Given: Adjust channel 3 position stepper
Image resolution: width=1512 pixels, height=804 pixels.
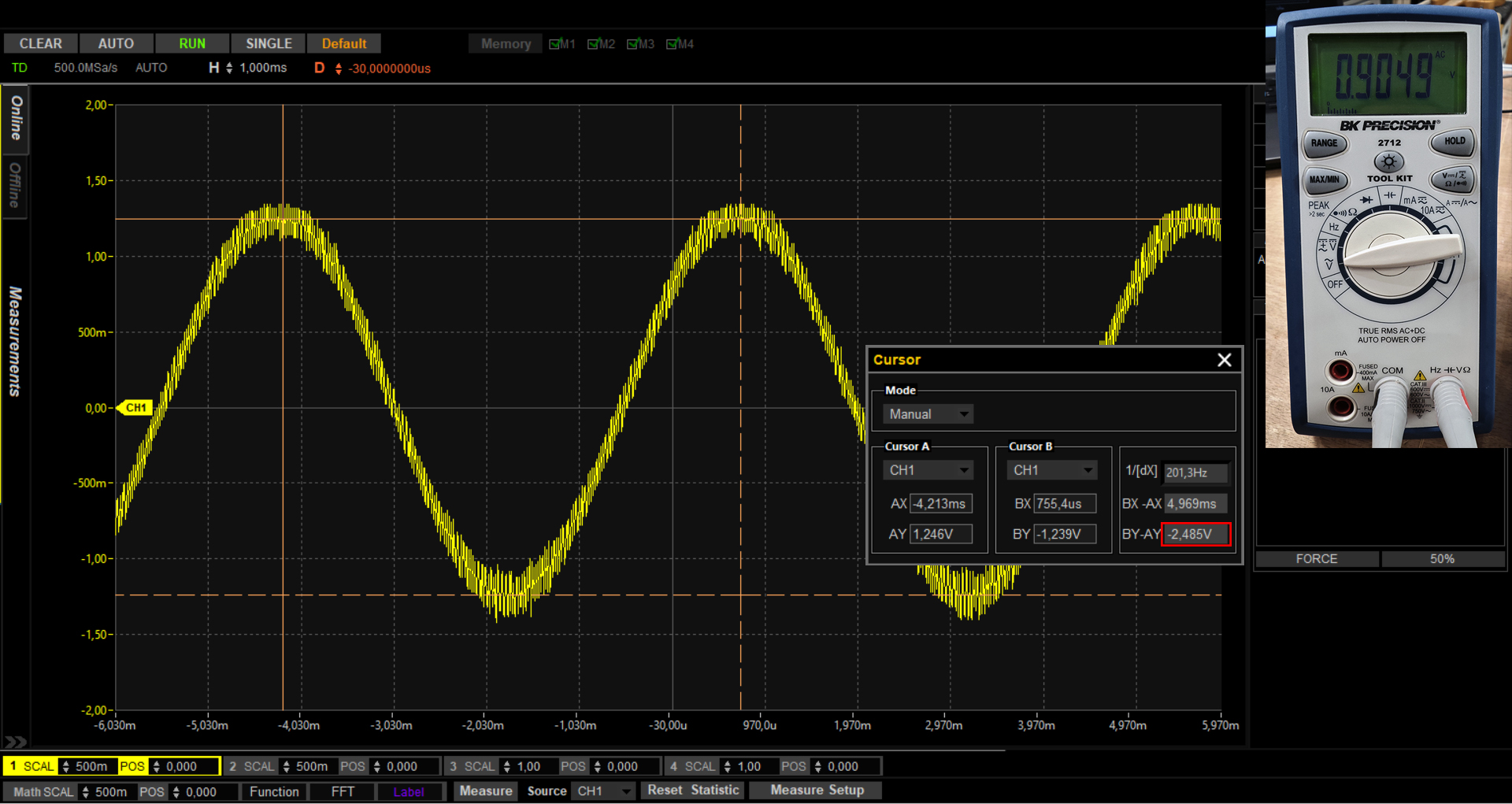Looking at the screenshot, I should point(597,766).
